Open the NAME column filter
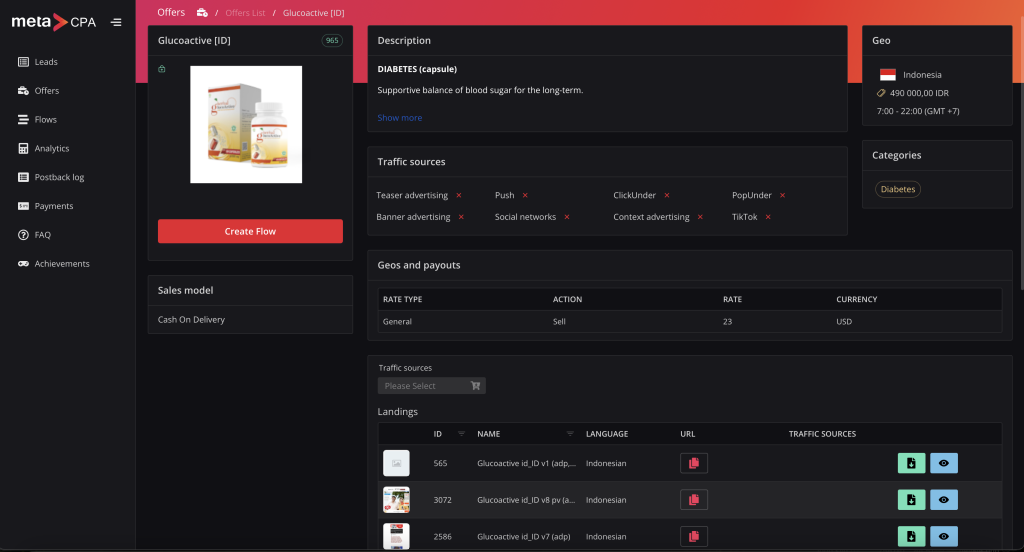 click(570, 434)
